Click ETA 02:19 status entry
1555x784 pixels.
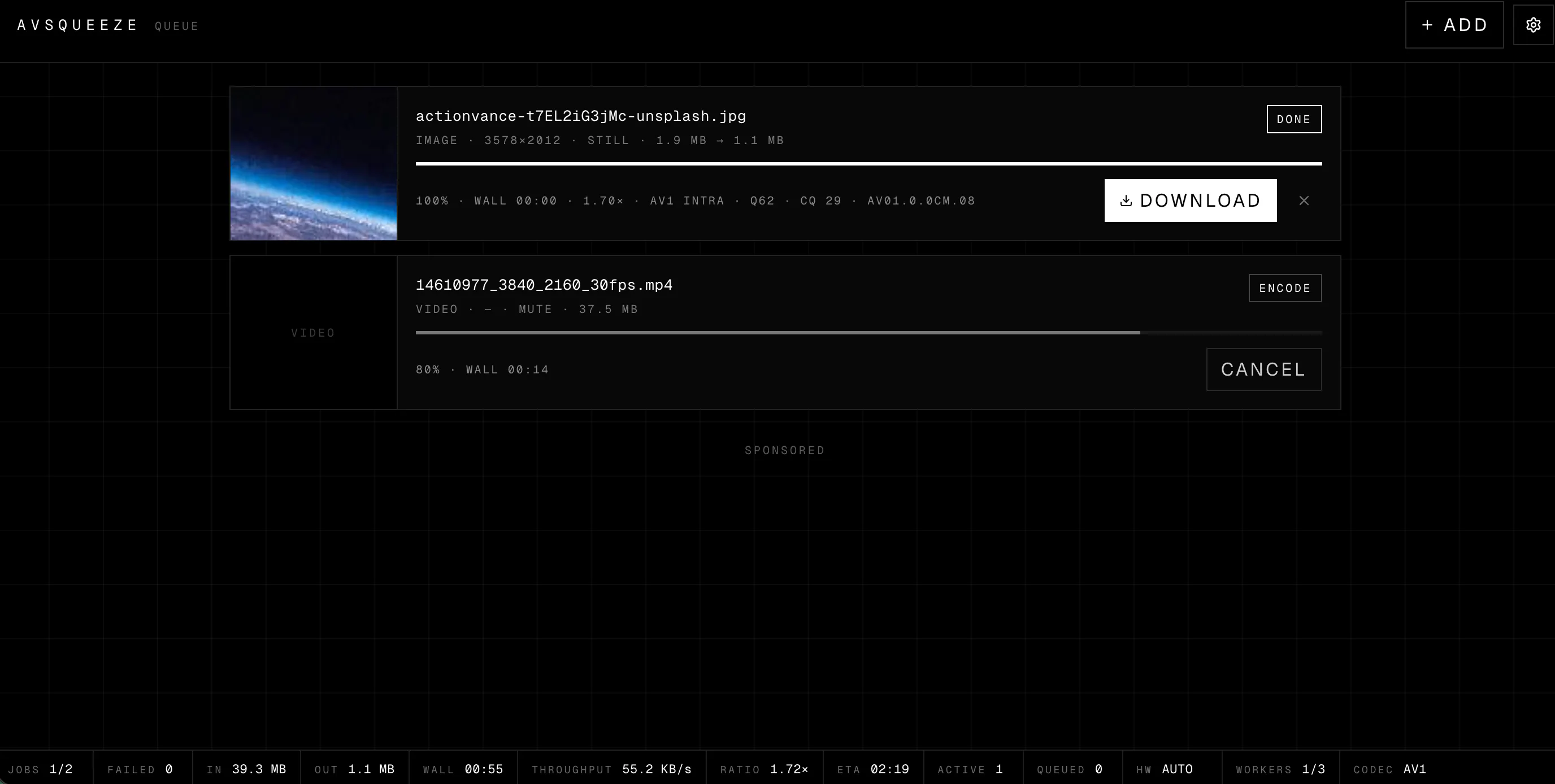coord(873,769)
